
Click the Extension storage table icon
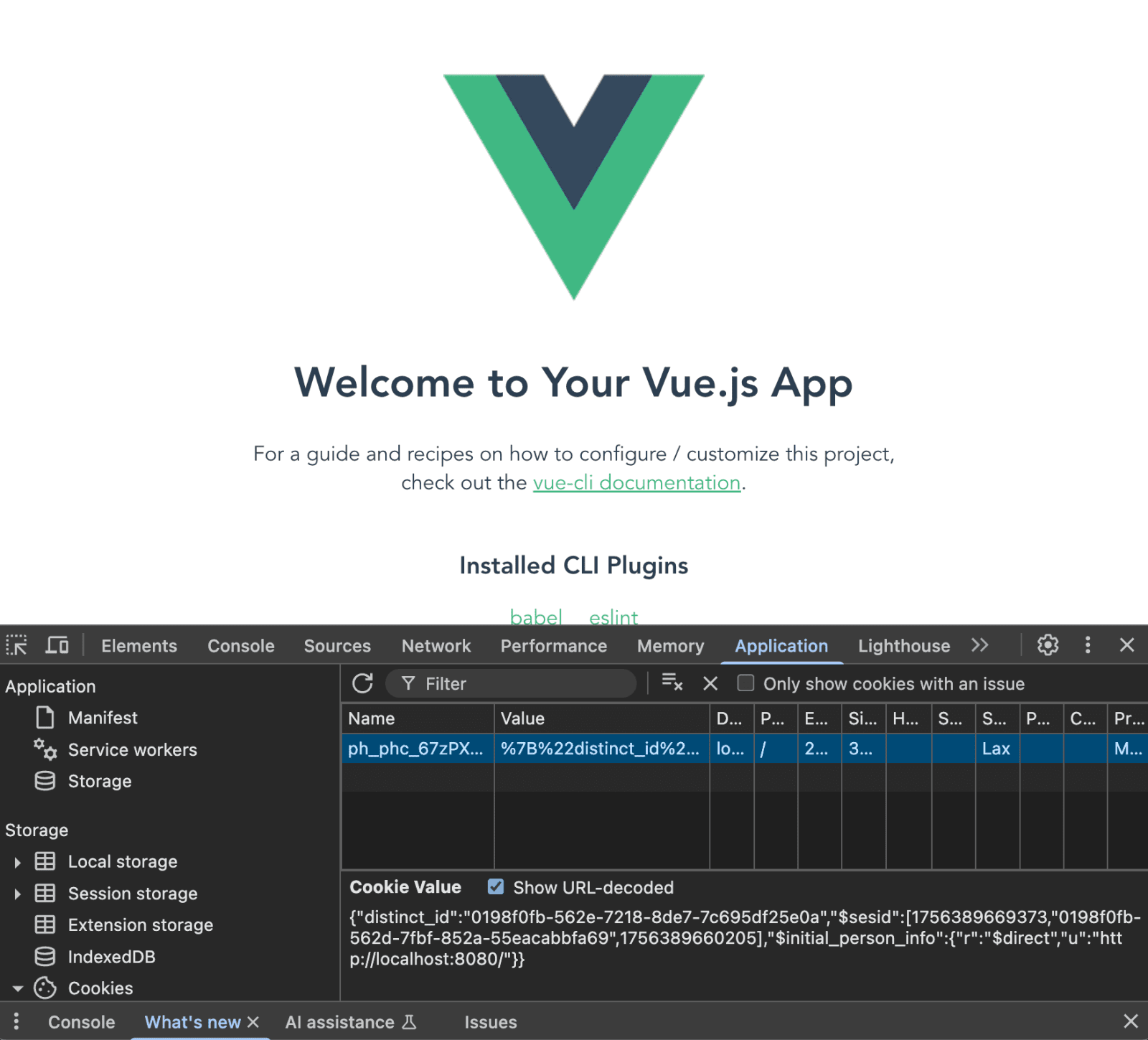[x=45, y=924]
